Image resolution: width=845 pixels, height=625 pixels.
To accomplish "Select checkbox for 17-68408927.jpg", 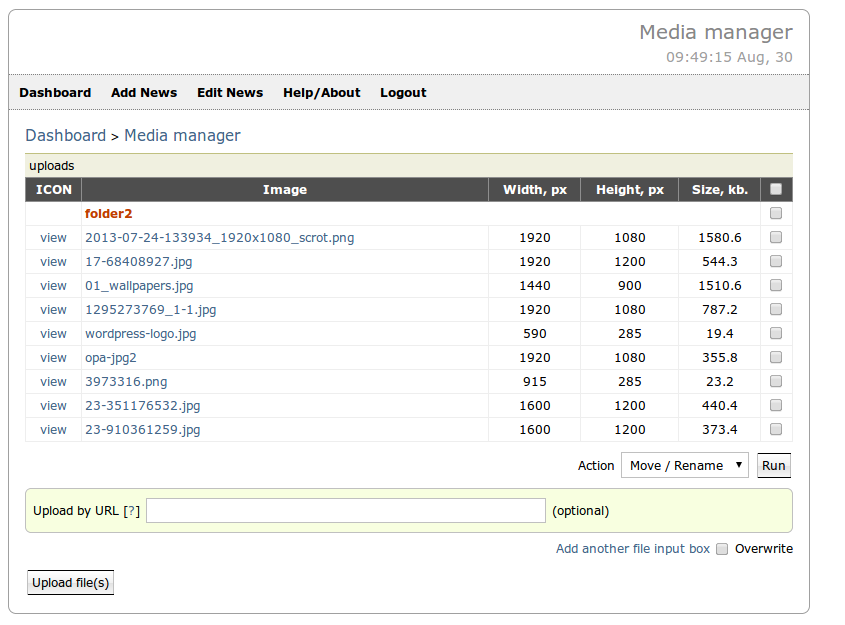I will pyautogui.click(x=776, y=261).
